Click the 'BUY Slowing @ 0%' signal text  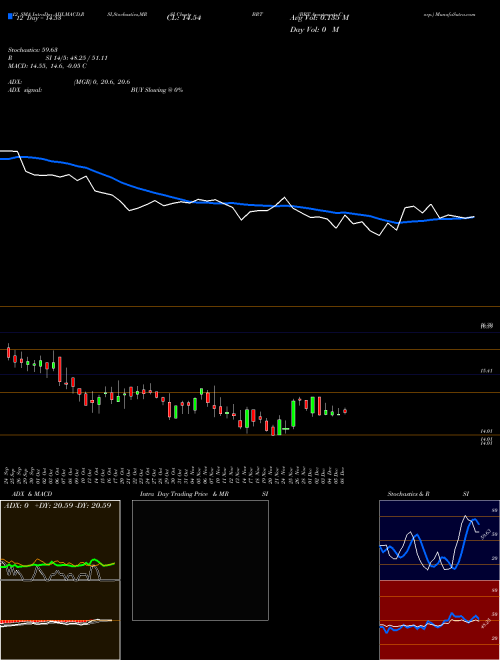[157, 90]
